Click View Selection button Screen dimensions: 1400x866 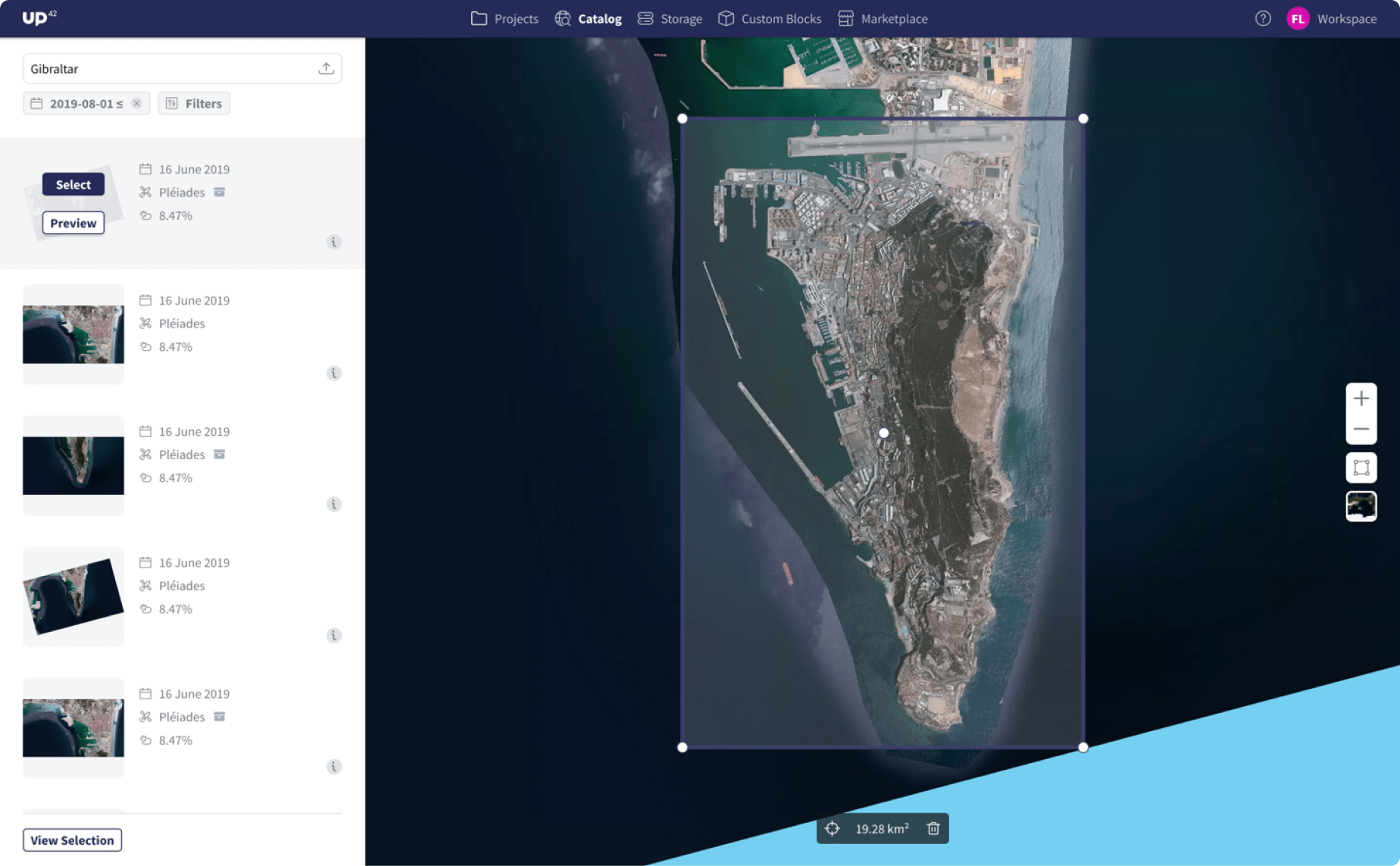click(x=72, y=840)
